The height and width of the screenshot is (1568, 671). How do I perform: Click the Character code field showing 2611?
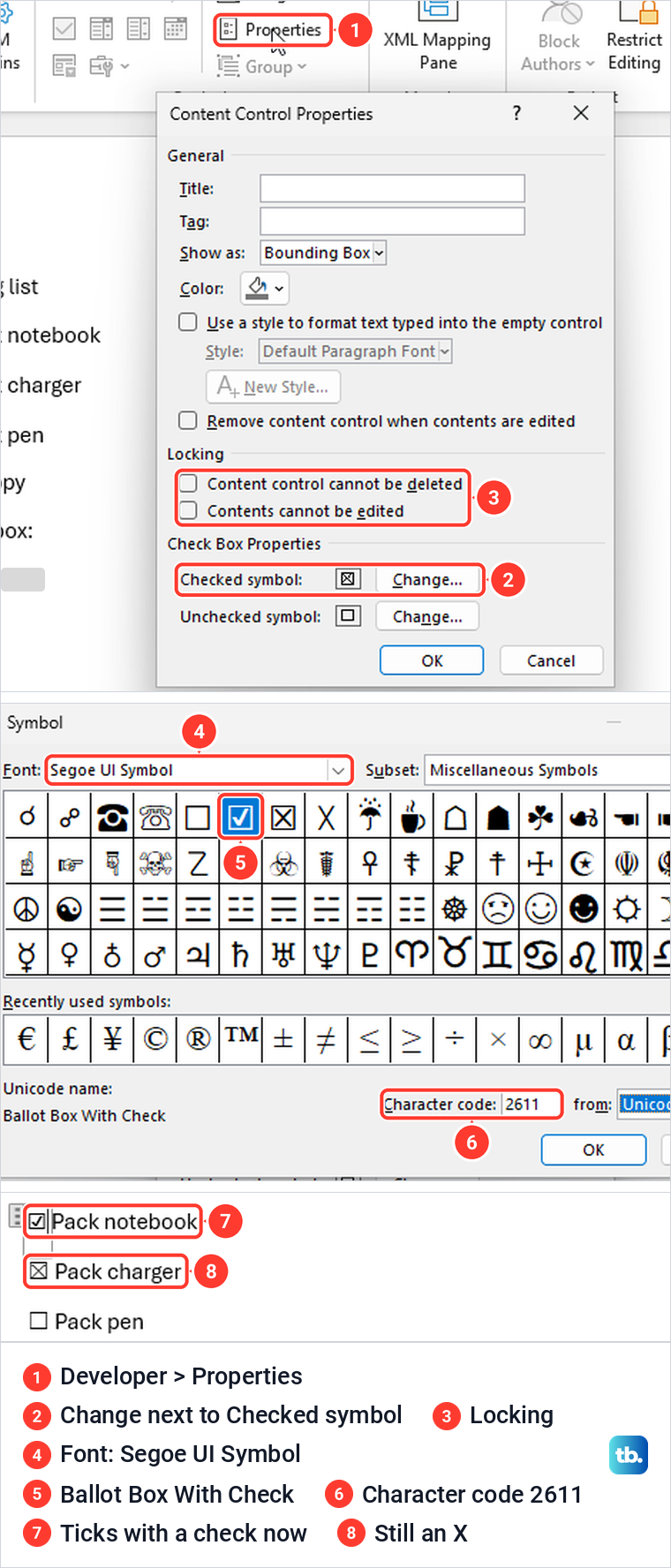(x=531, y=1104)
